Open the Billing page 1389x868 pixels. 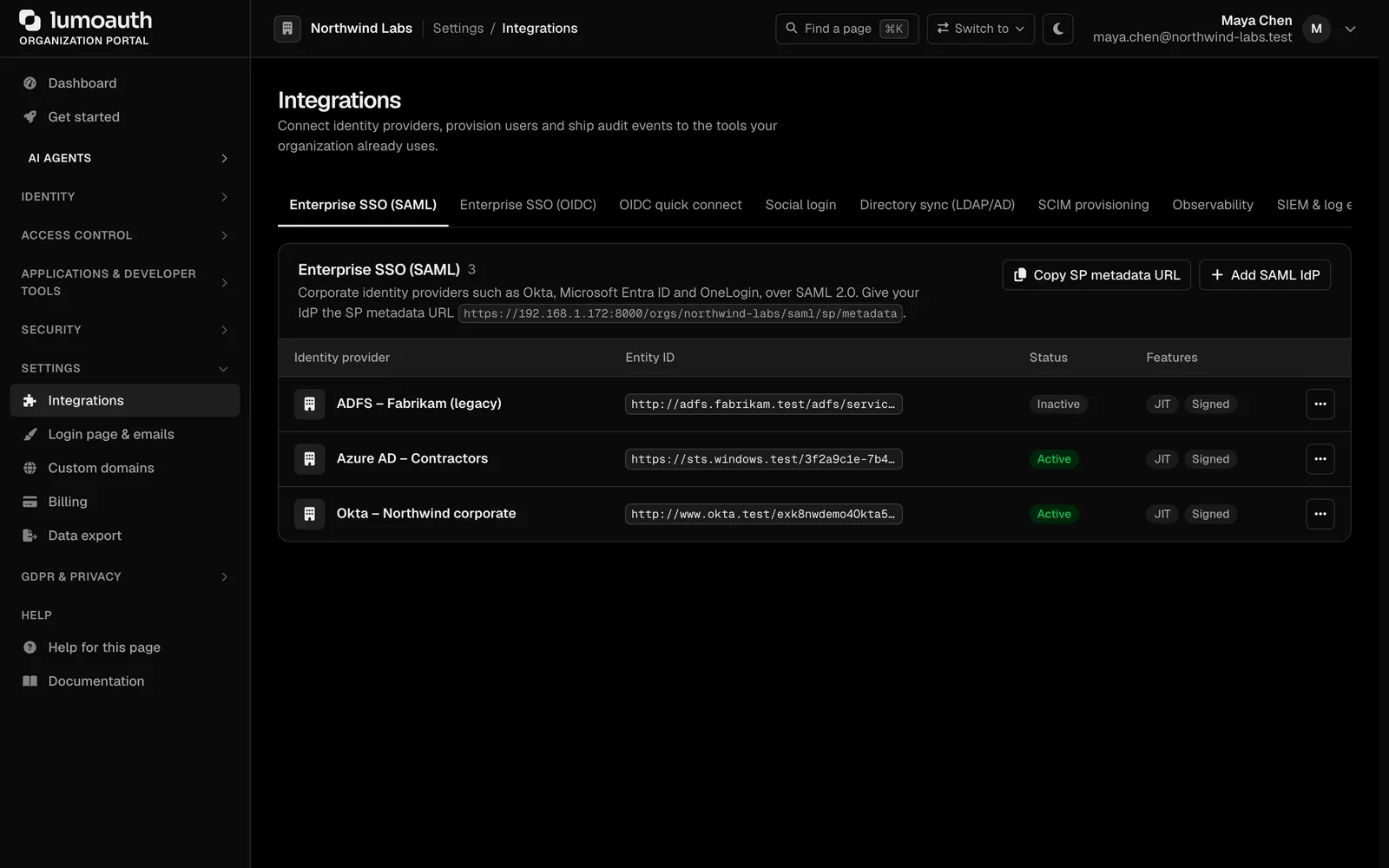(125, 502)
